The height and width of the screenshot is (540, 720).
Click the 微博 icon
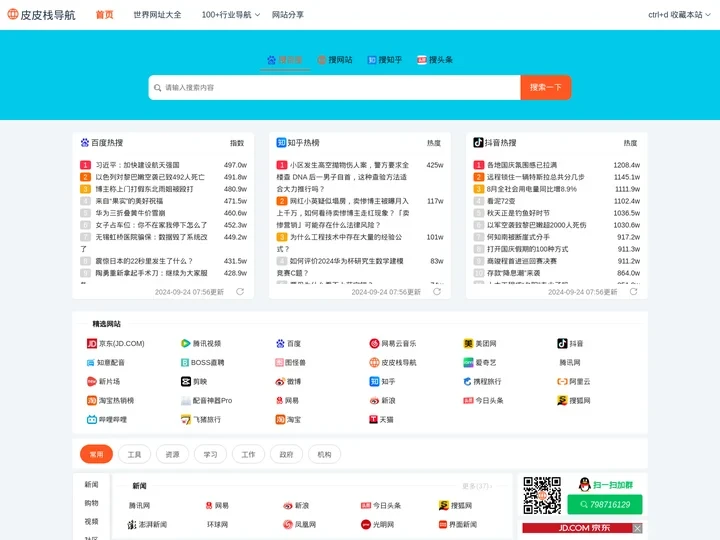coord(280,382)
